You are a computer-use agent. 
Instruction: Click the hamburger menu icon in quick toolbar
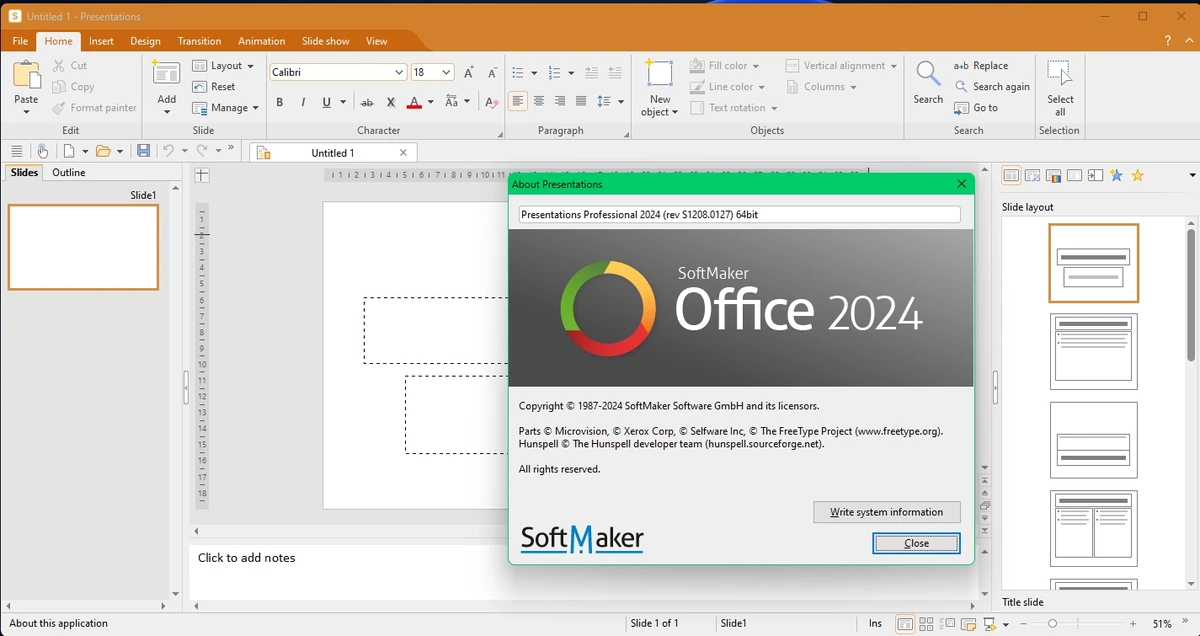coord(16,151)
